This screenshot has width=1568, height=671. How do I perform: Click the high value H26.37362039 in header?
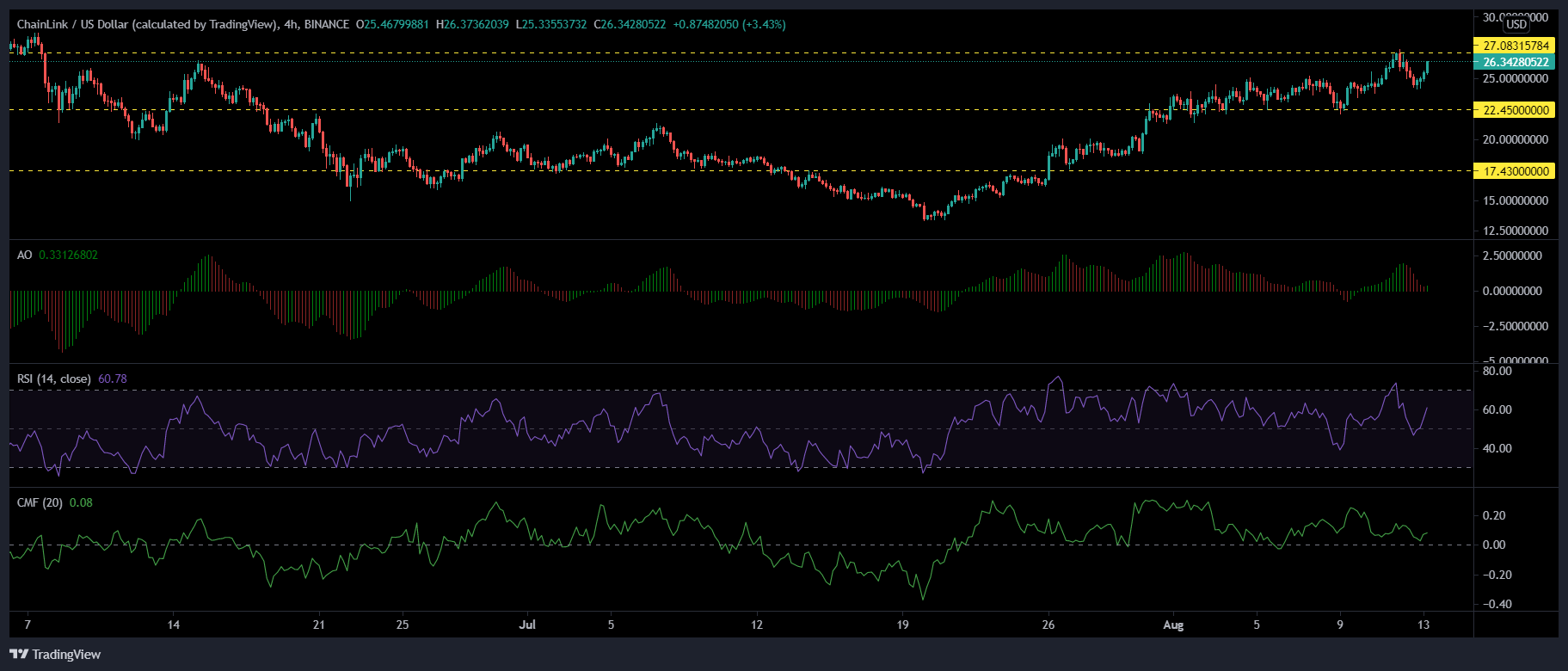click(x=474, y=24)
